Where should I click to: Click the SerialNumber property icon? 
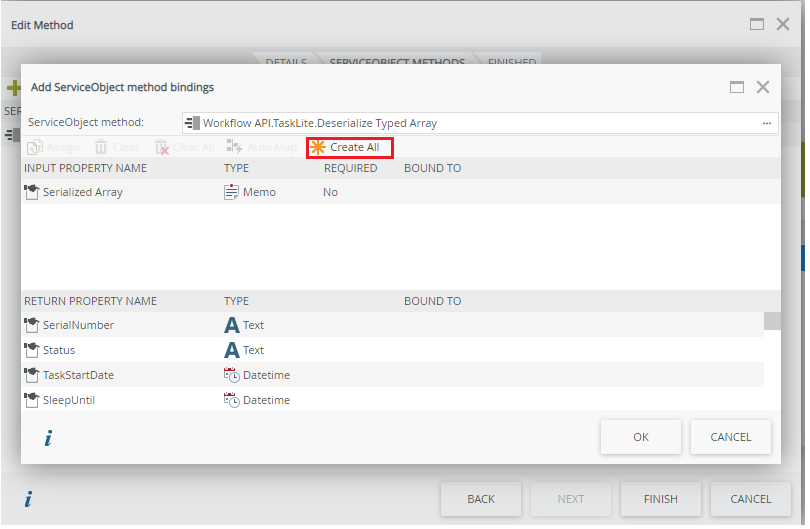tap(31, 325)
